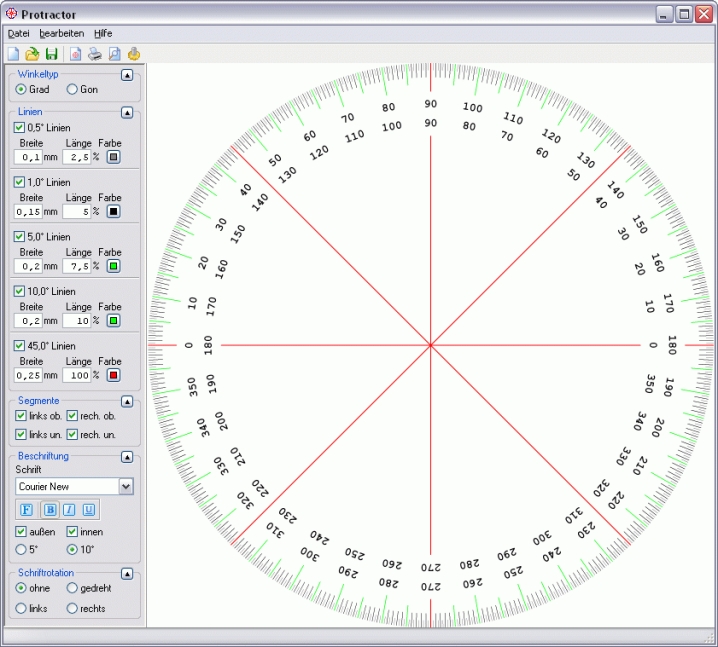Toggle the underline (U) font style button
Image resolution: width=718 pixels, height=647 pixels.
pos(90,510)
